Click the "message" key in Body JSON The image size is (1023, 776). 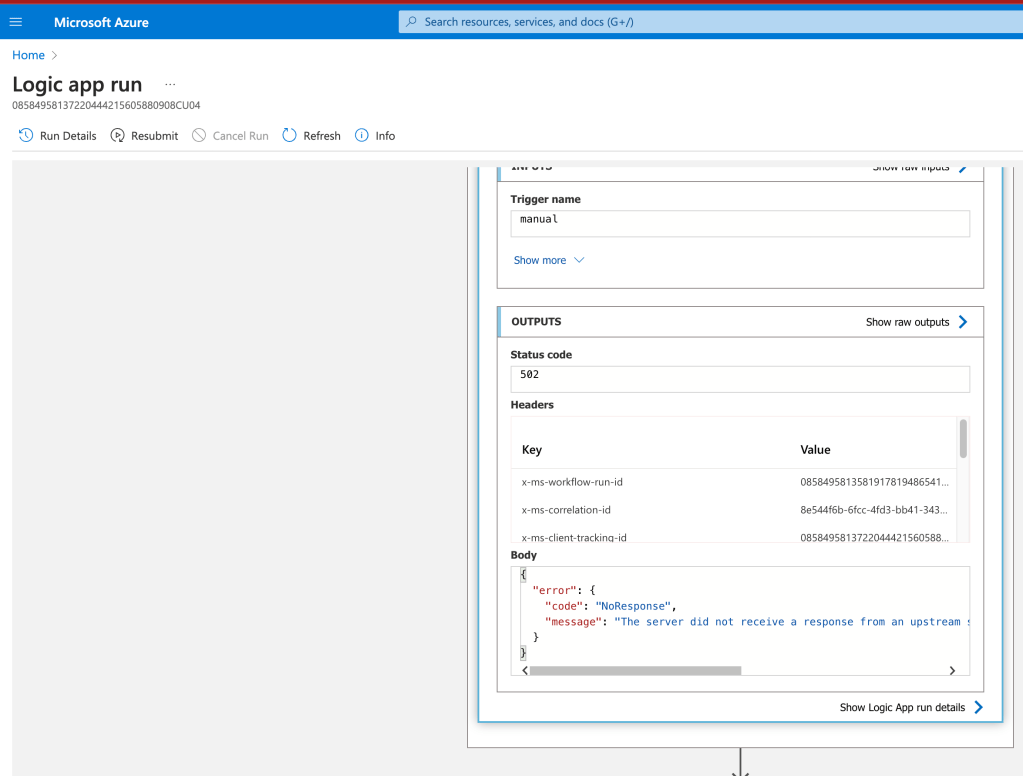click(x=573, y=621)
